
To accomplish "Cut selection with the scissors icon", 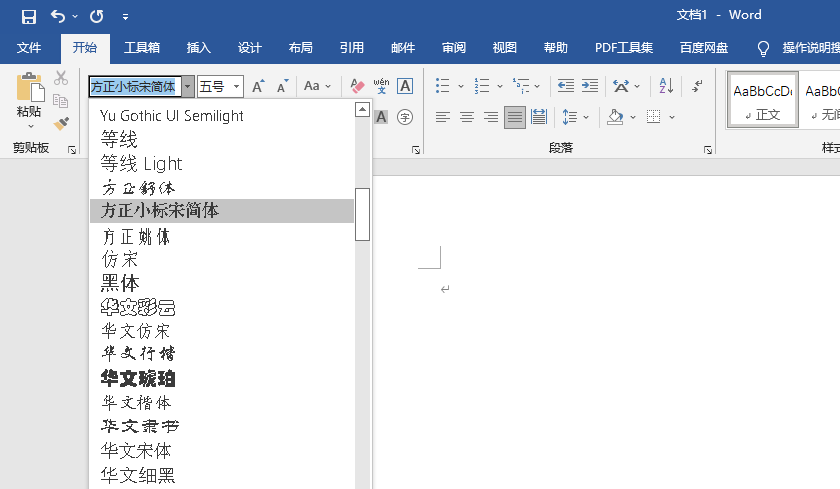I will coord(61,78).
